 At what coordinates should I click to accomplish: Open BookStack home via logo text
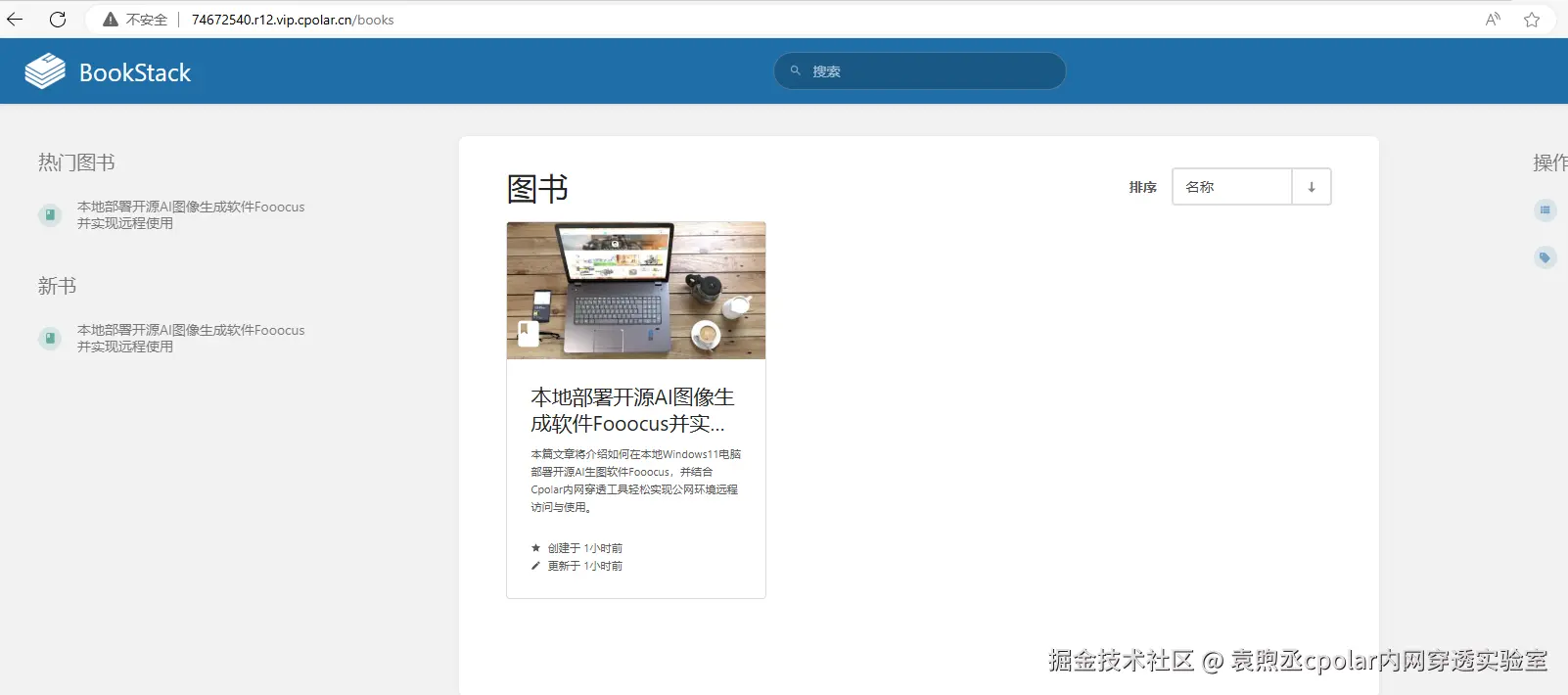(135, 72)
